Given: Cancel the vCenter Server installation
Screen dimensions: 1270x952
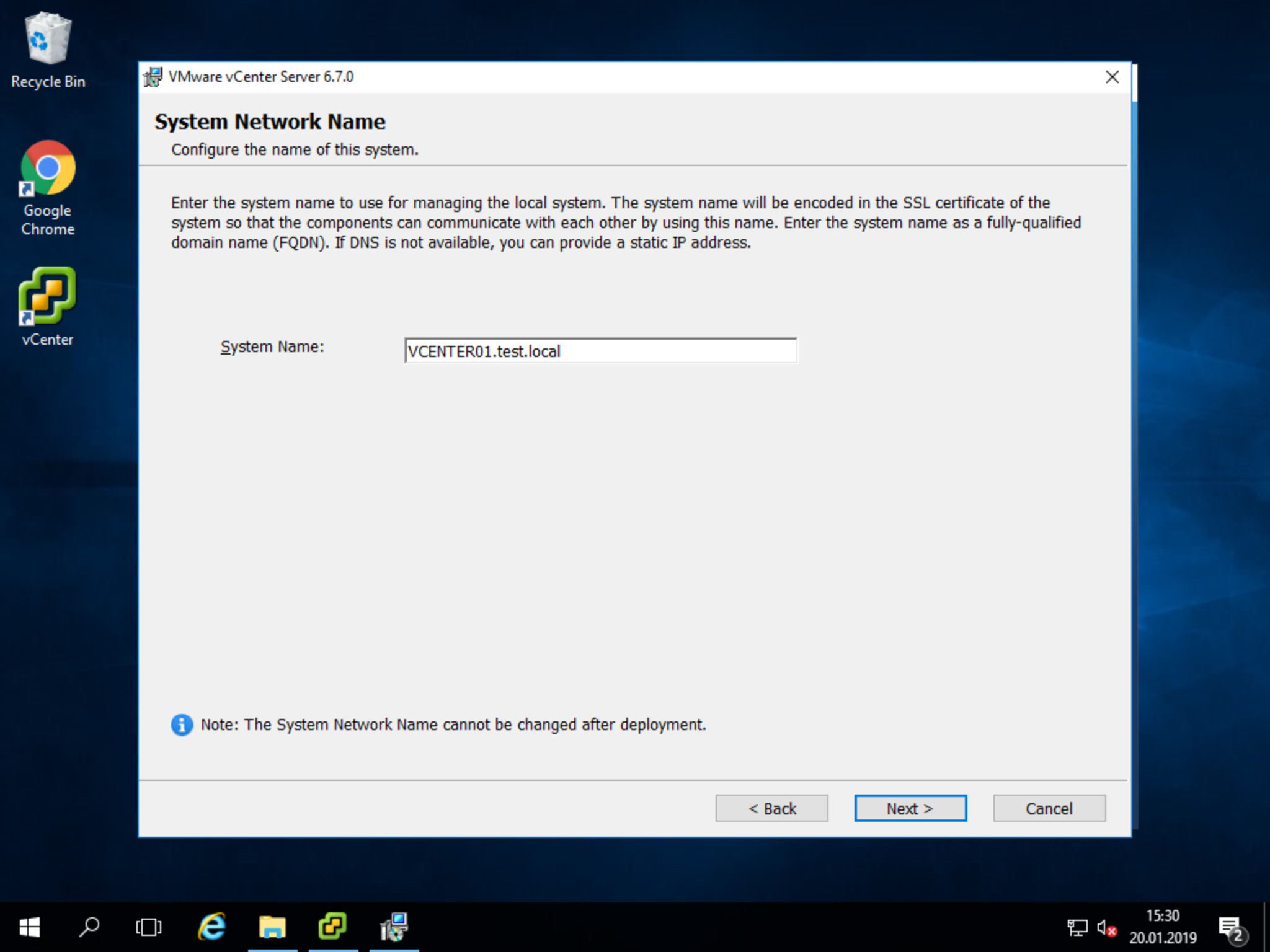Looking at the screenshot, I should pos(1049,808).
